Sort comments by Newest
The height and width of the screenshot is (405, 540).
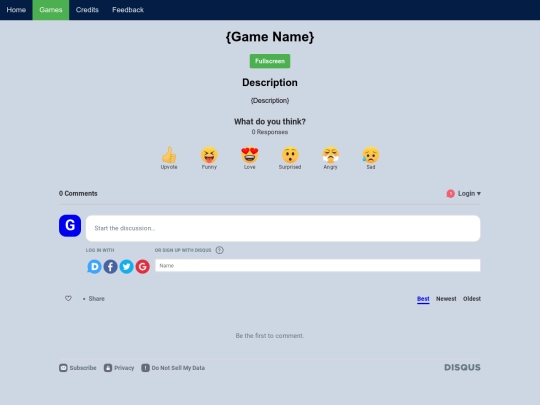446,299
